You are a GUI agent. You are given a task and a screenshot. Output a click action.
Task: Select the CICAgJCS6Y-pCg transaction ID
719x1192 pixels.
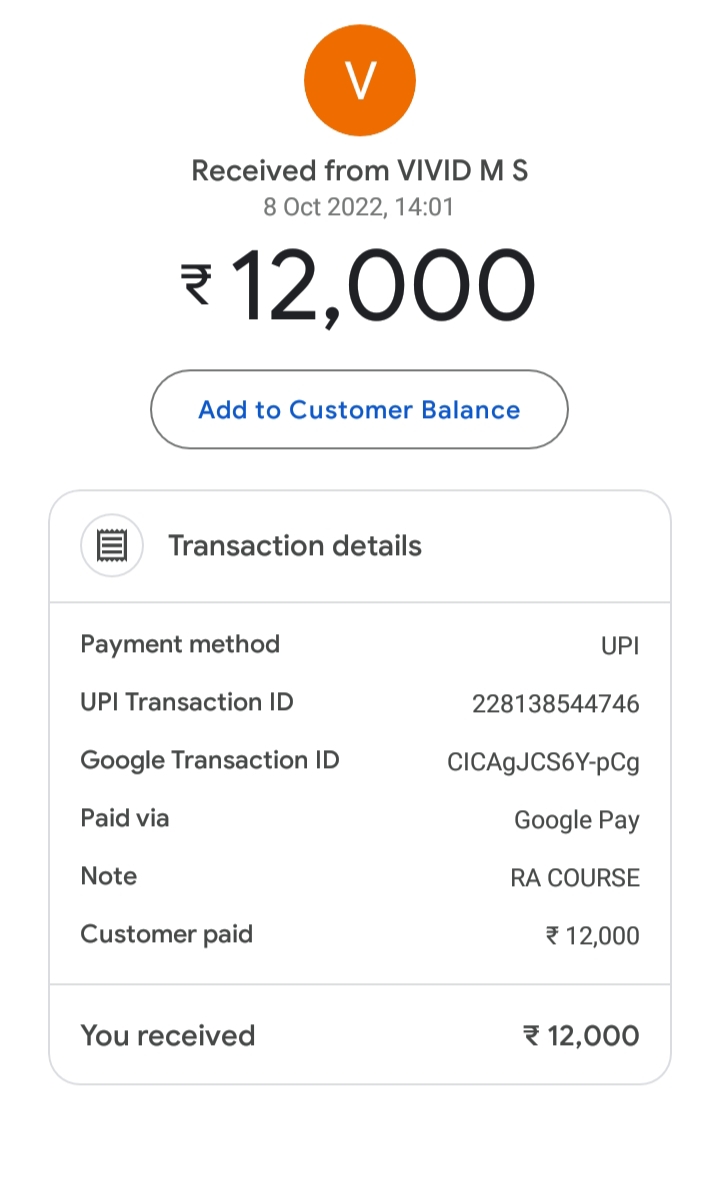click(543, 763)
